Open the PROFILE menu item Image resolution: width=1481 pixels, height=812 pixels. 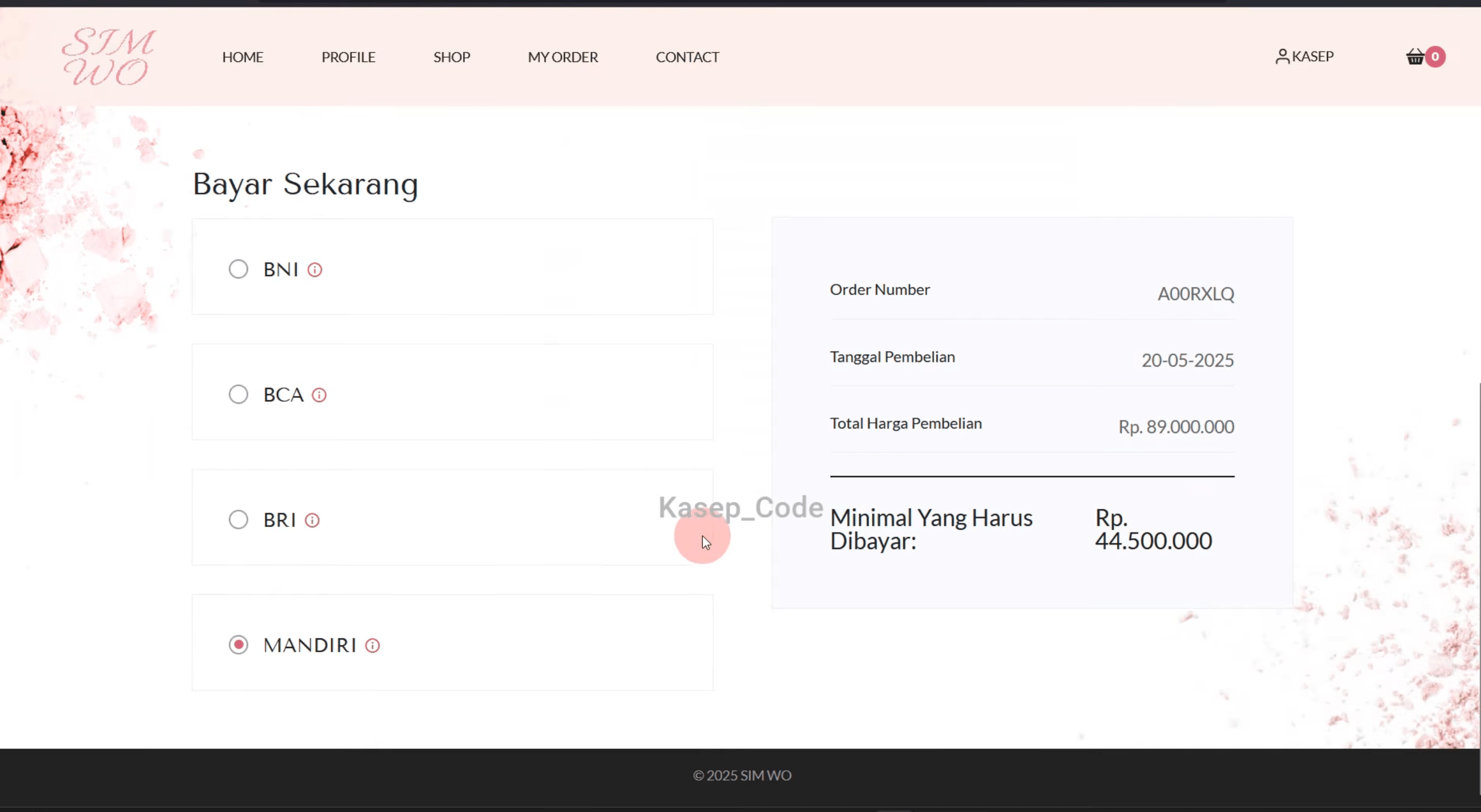(x=348, y=57)
